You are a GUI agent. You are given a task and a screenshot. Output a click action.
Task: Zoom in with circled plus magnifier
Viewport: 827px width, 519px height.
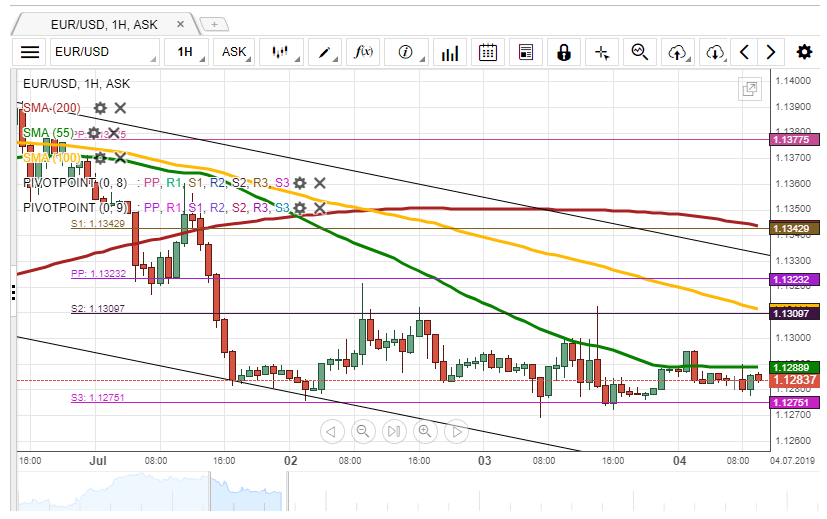tap(425, 432)
